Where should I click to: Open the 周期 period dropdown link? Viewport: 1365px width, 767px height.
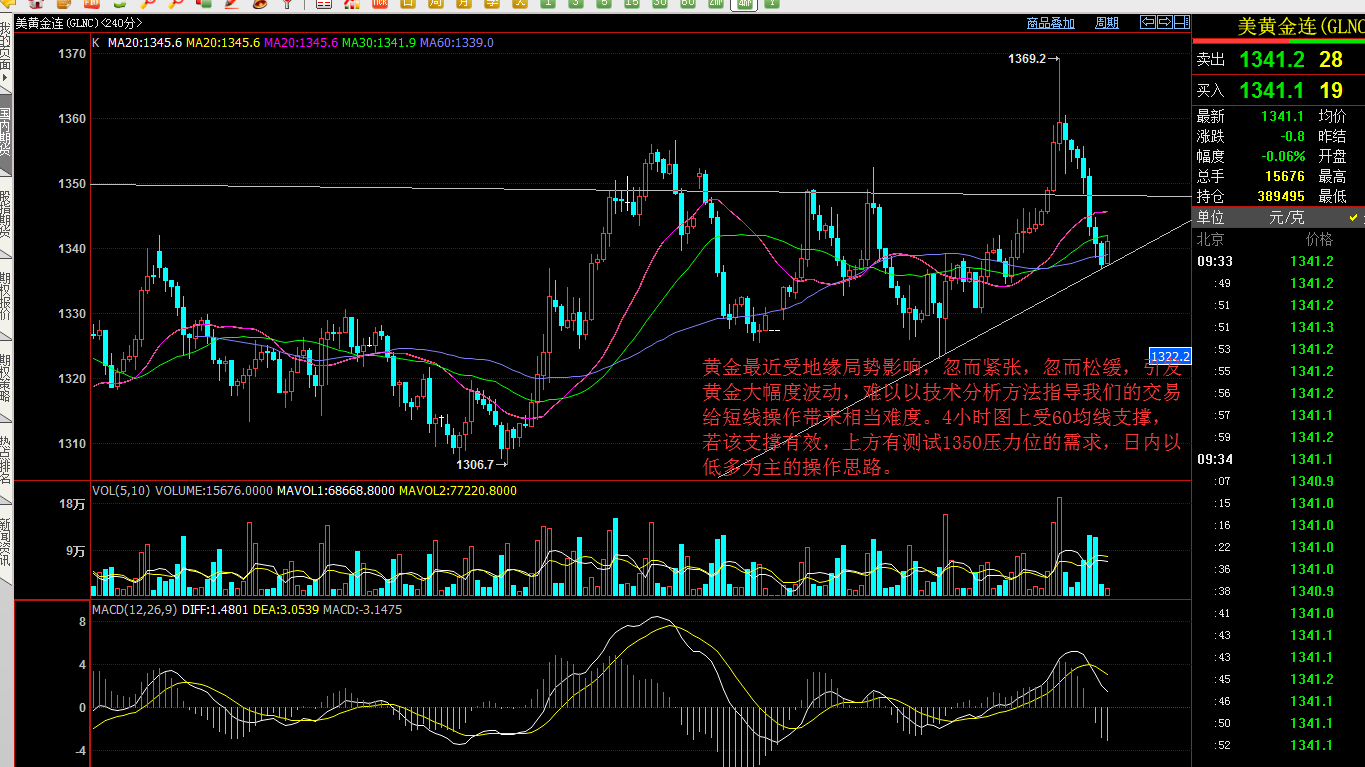(x=1106, y=23)
